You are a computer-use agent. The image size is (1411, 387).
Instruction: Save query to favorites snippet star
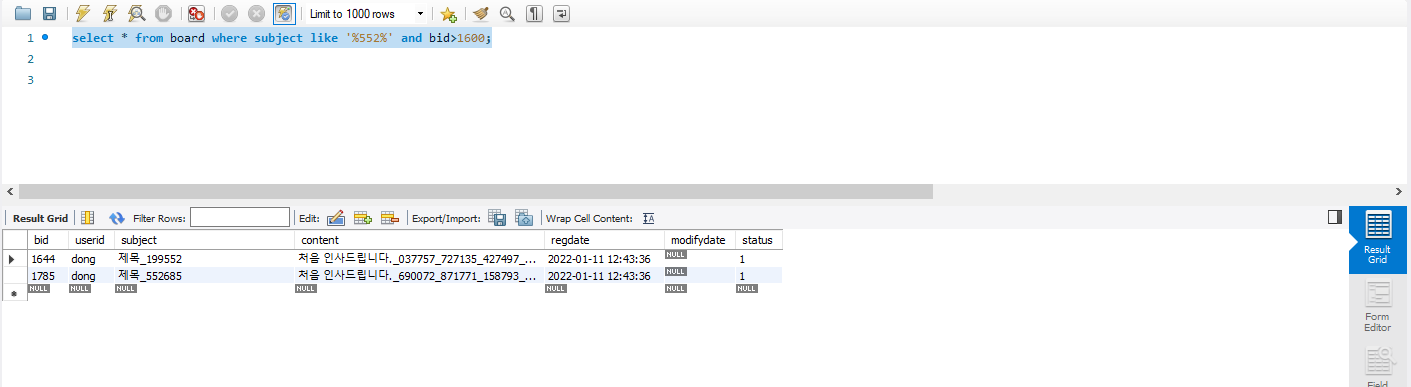448,14
